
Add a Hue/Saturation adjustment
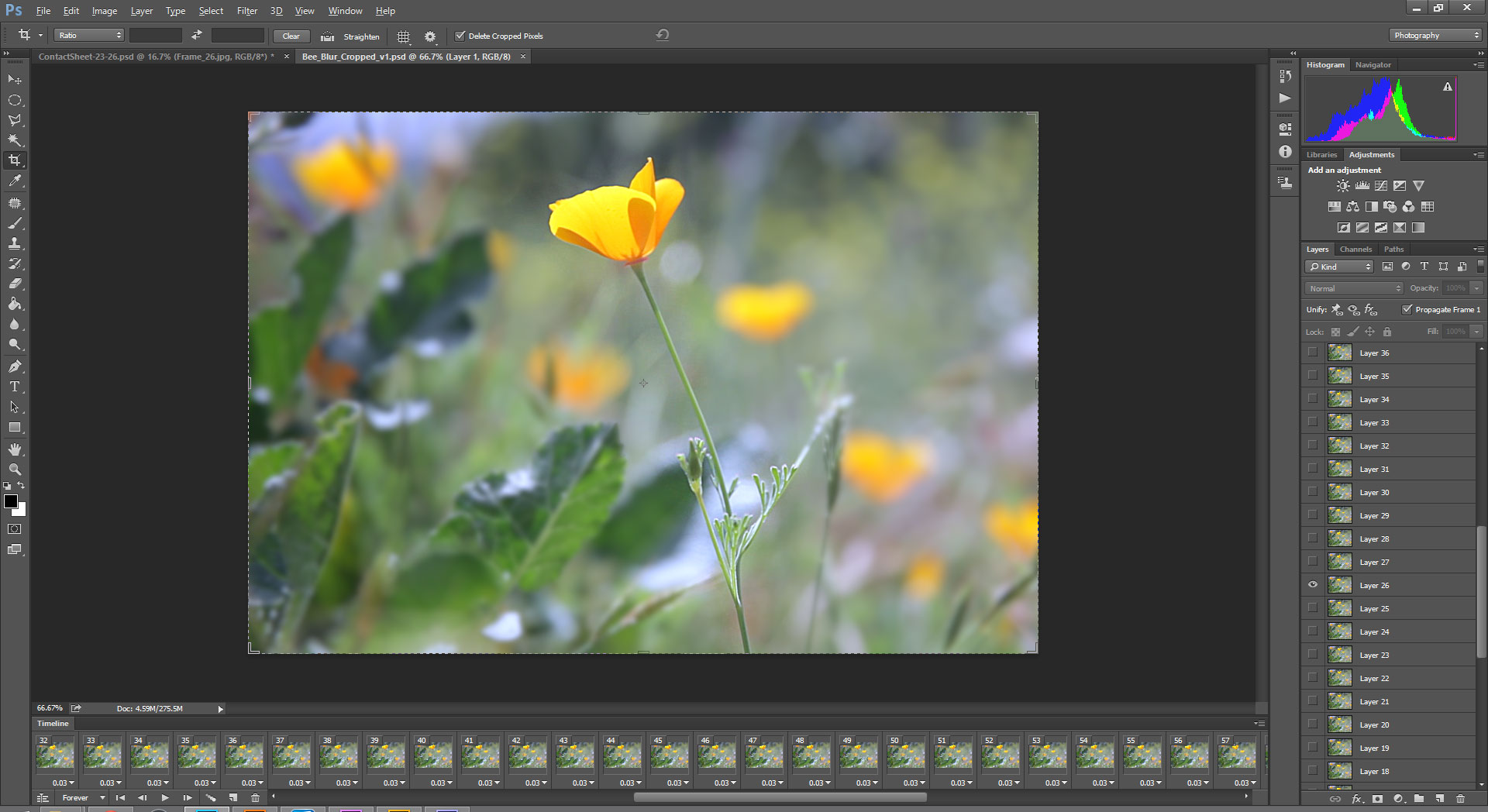[x=1334, y=207]
